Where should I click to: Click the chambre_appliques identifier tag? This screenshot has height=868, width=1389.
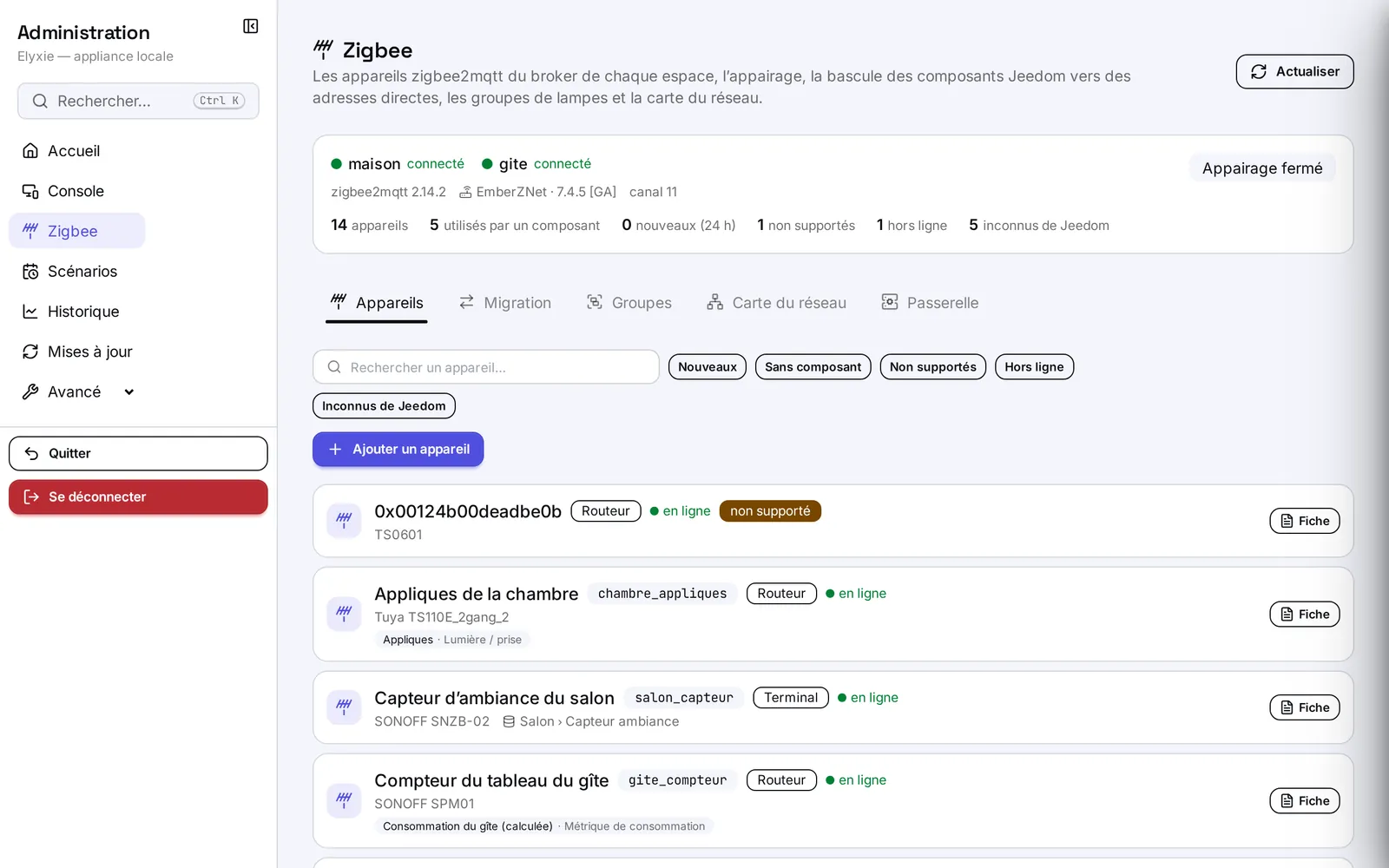(662, 594)
